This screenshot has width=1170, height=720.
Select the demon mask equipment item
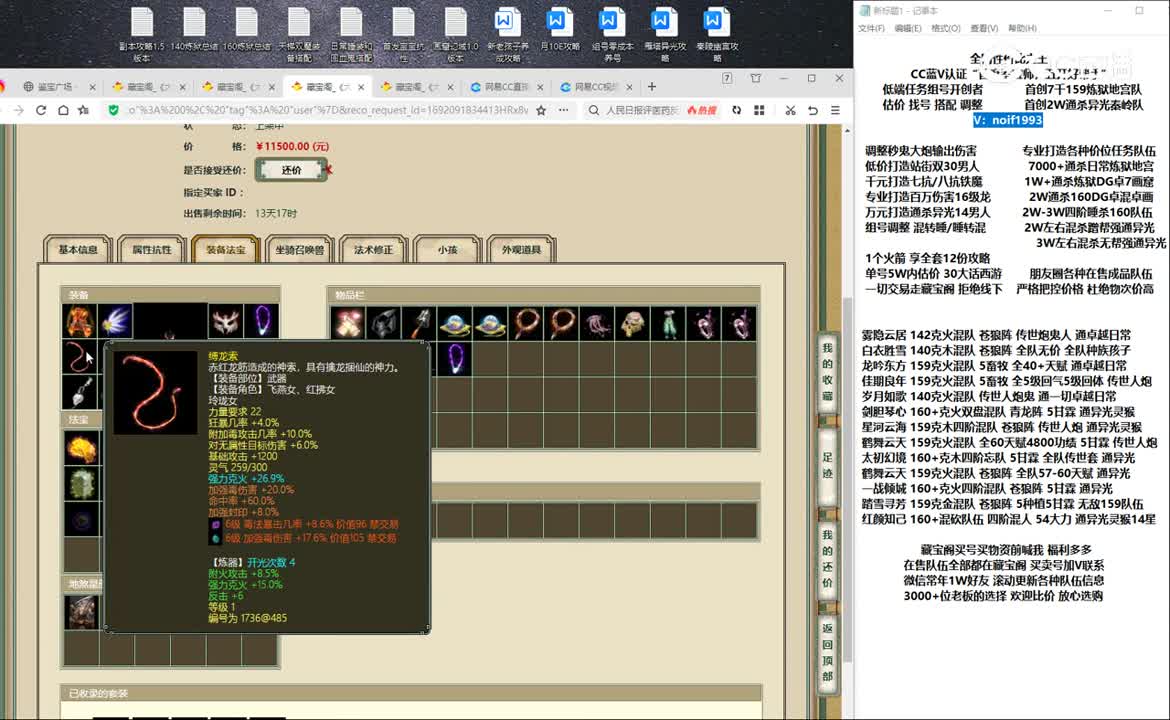coord(225,321)
